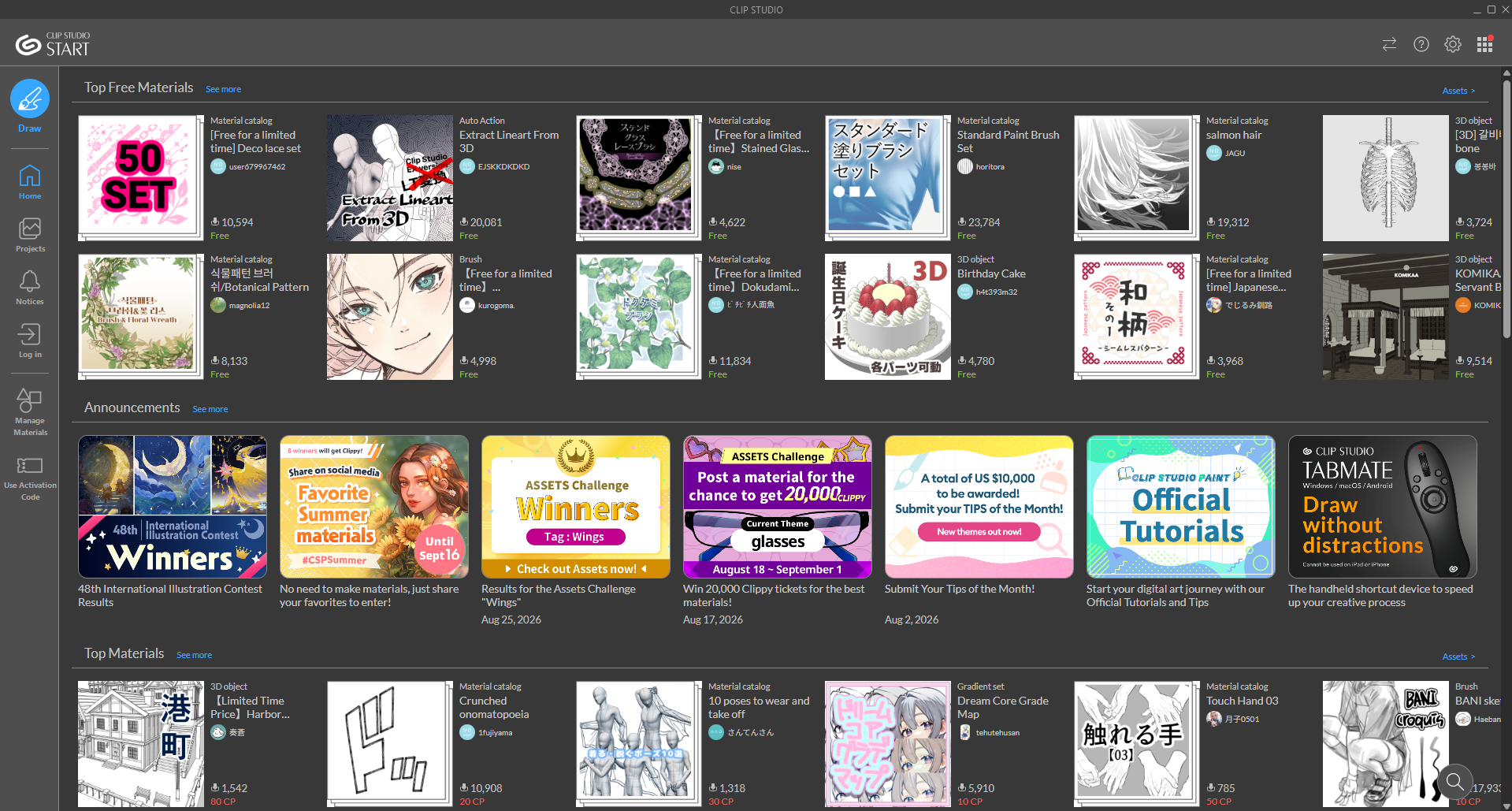The image size is (1512, 811).
Task: Click the Log in sidebar icon
Action: tap(30, 340)
